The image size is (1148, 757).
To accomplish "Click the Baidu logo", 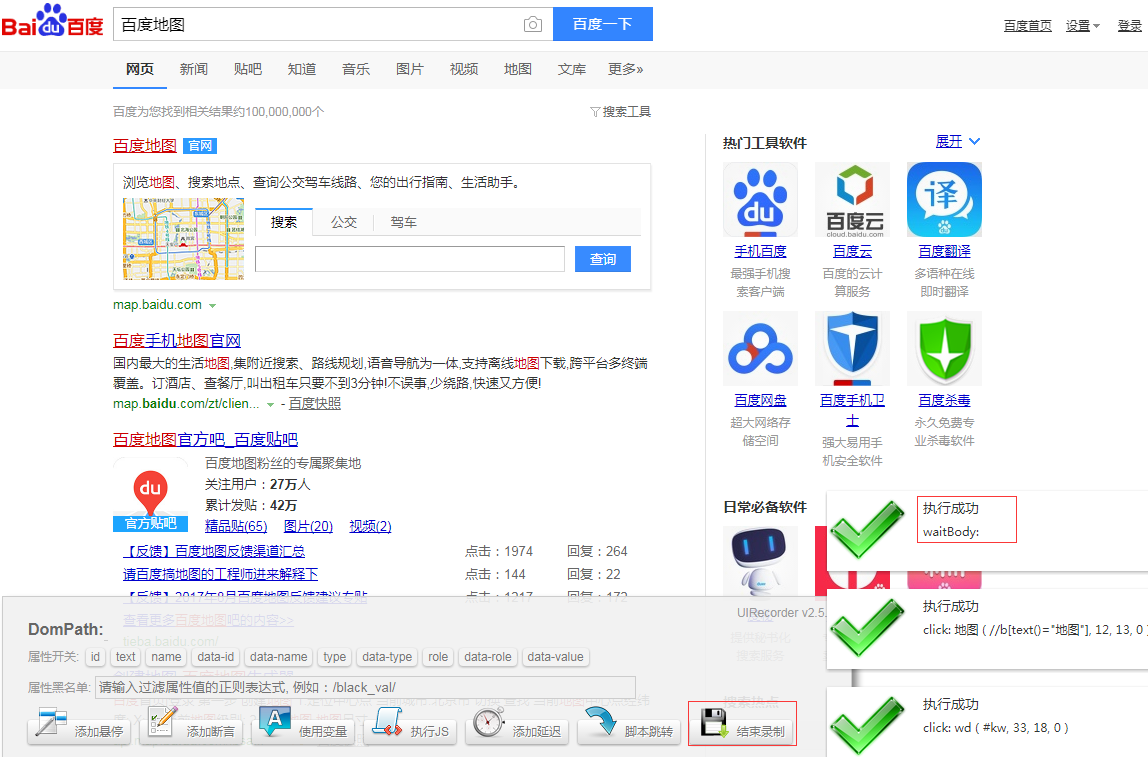I will (52, 20).
